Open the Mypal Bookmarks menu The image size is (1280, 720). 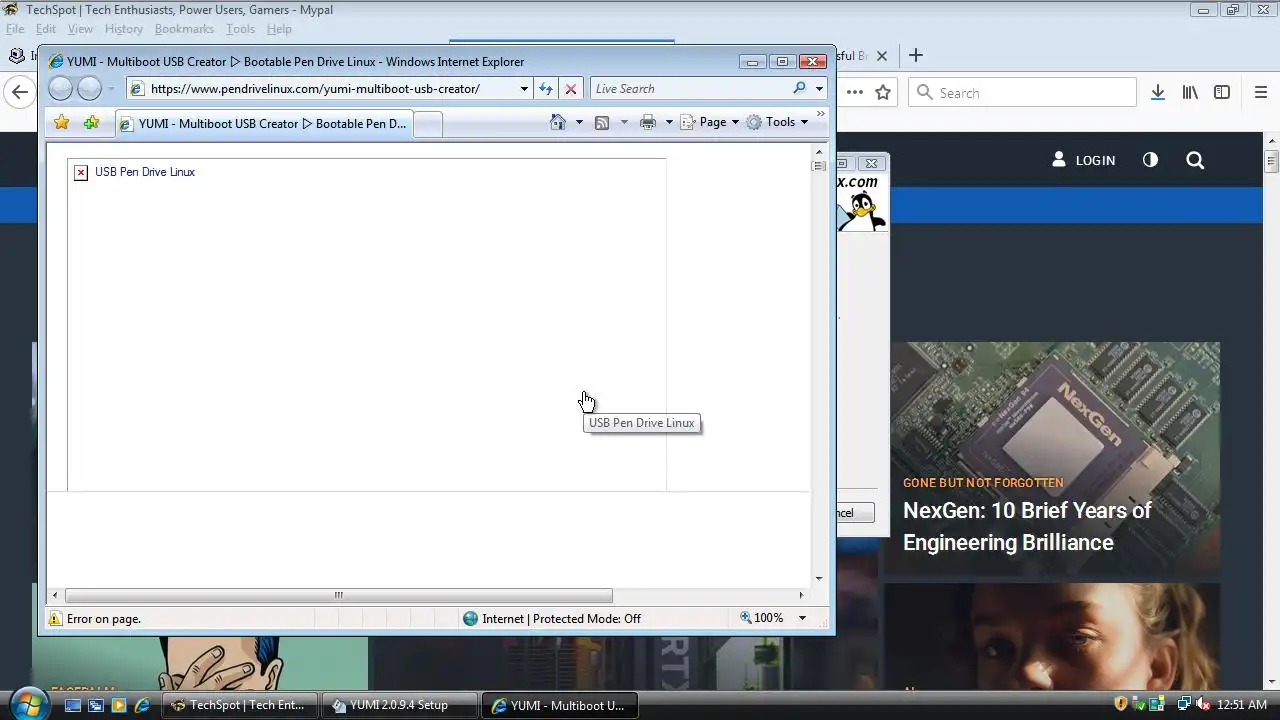pyautogui.click(x=184, y=29)
